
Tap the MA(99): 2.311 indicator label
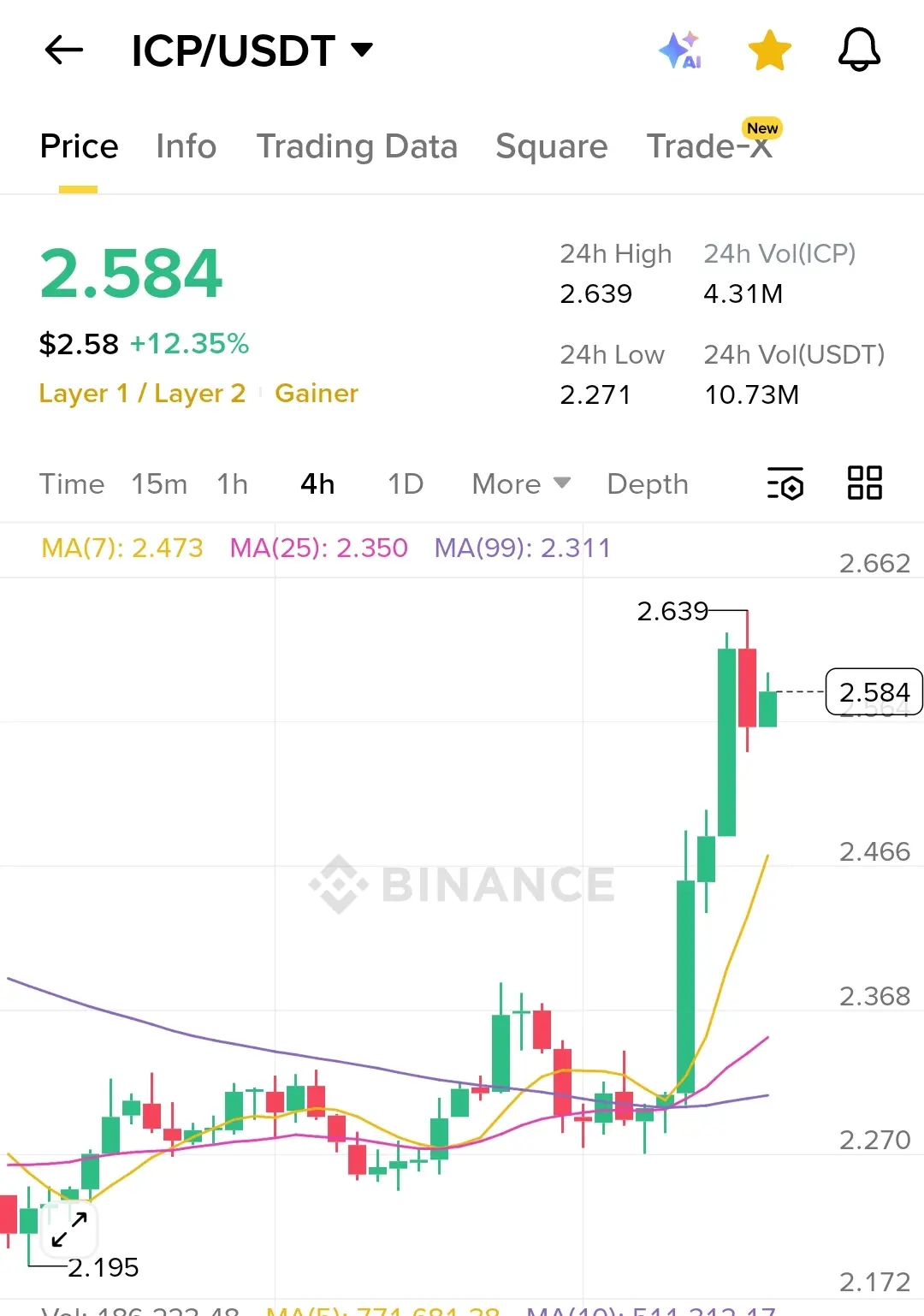tap(523, 548)
